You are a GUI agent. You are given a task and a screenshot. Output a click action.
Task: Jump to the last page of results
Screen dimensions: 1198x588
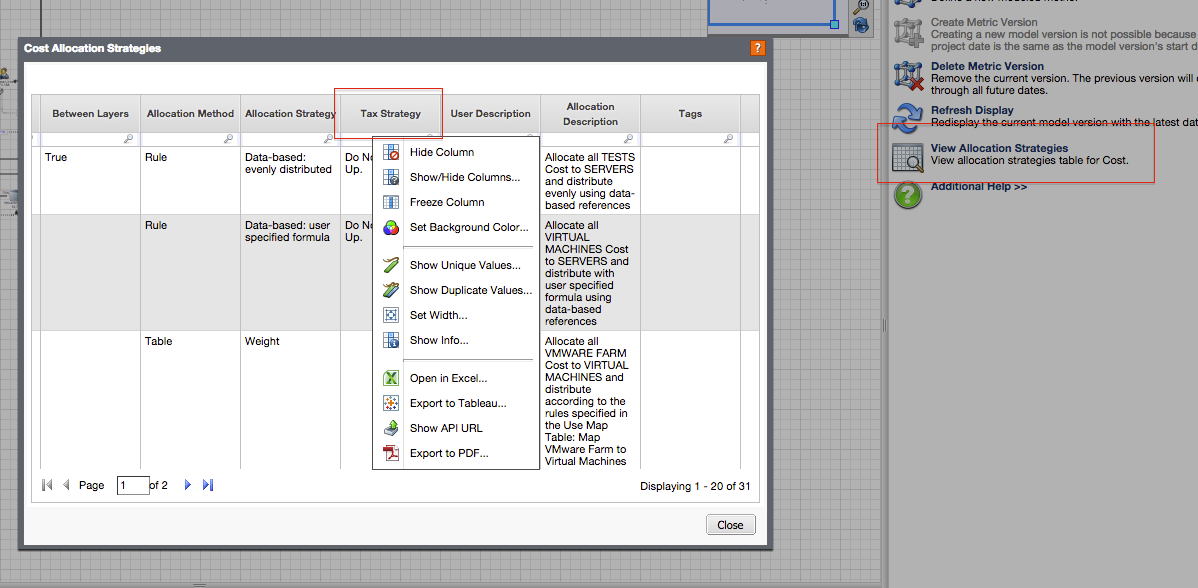[x=208, y=485]
